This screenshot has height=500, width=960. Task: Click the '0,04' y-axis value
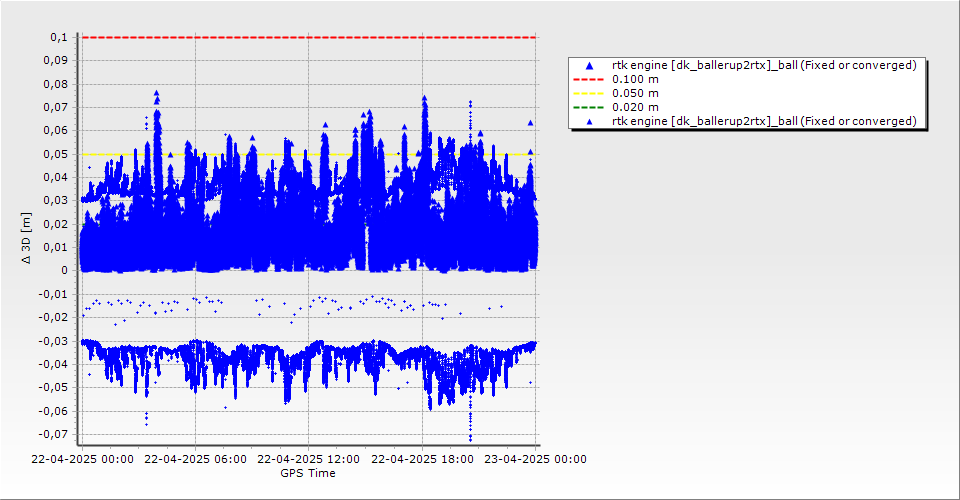(56, 177)
